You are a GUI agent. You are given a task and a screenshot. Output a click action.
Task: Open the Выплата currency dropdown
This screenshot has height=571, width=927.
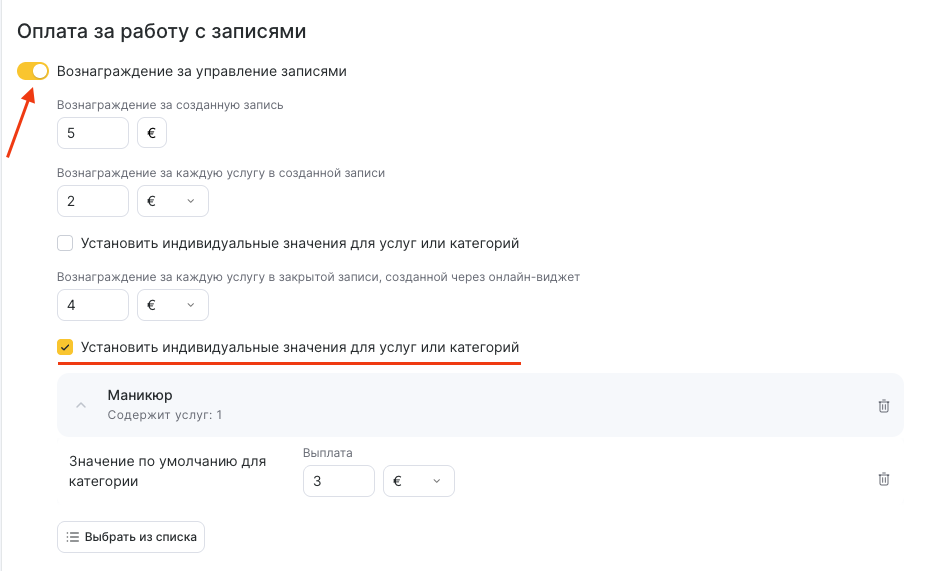click(418, 481)
